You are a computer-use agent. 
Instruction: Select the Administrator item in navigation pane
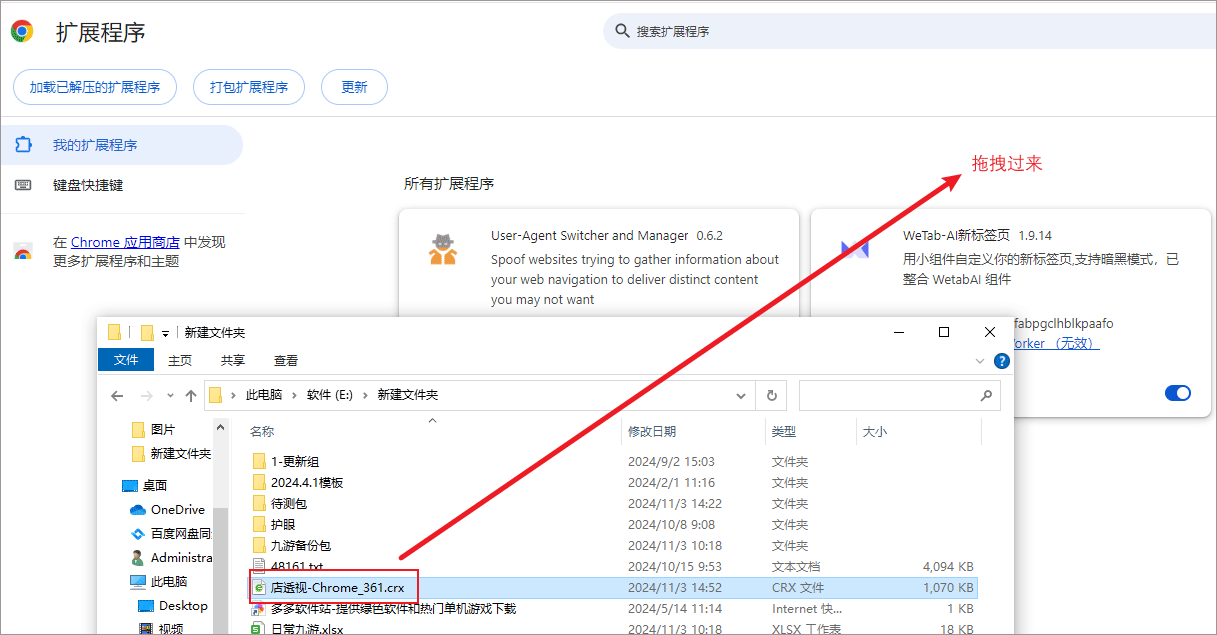coord(170,557)
